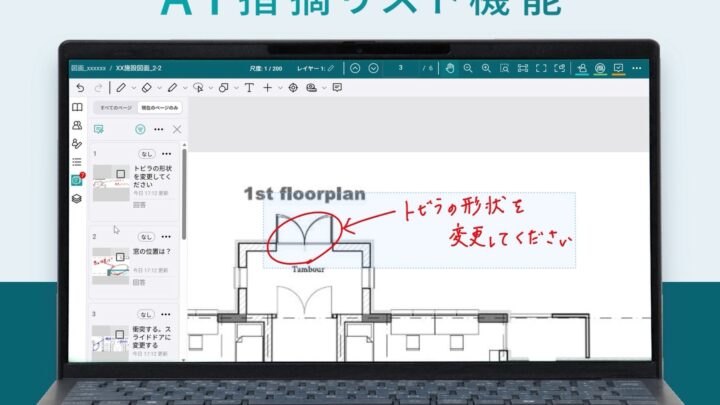Select the eraser tool
The width and height of the screenshot is (720, 405).
pos(146,88)
